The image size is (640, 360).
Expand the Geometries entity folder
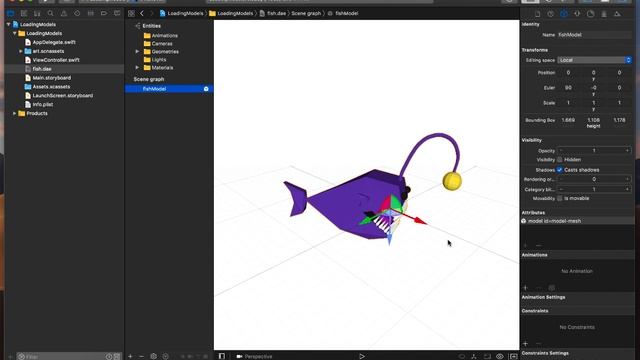[137, 52]
